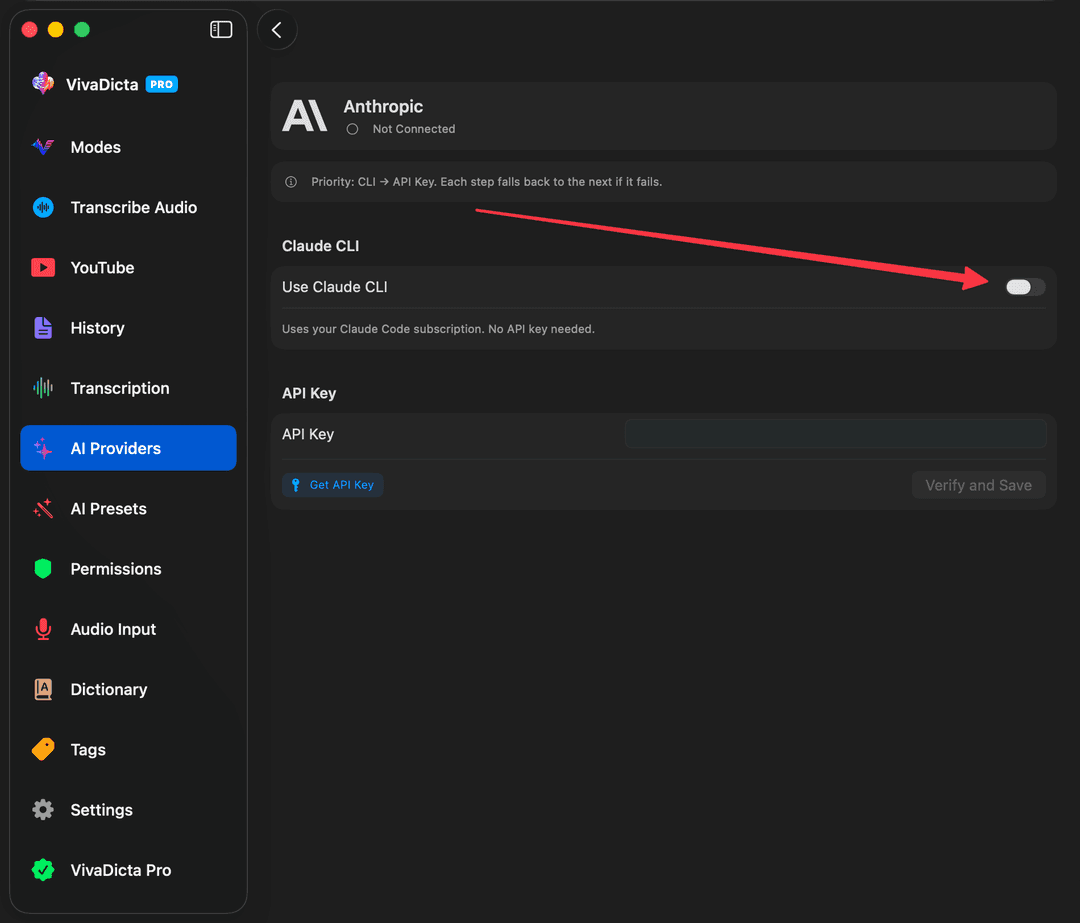Click the AI Providers sparkle icon

coord(43,448)
